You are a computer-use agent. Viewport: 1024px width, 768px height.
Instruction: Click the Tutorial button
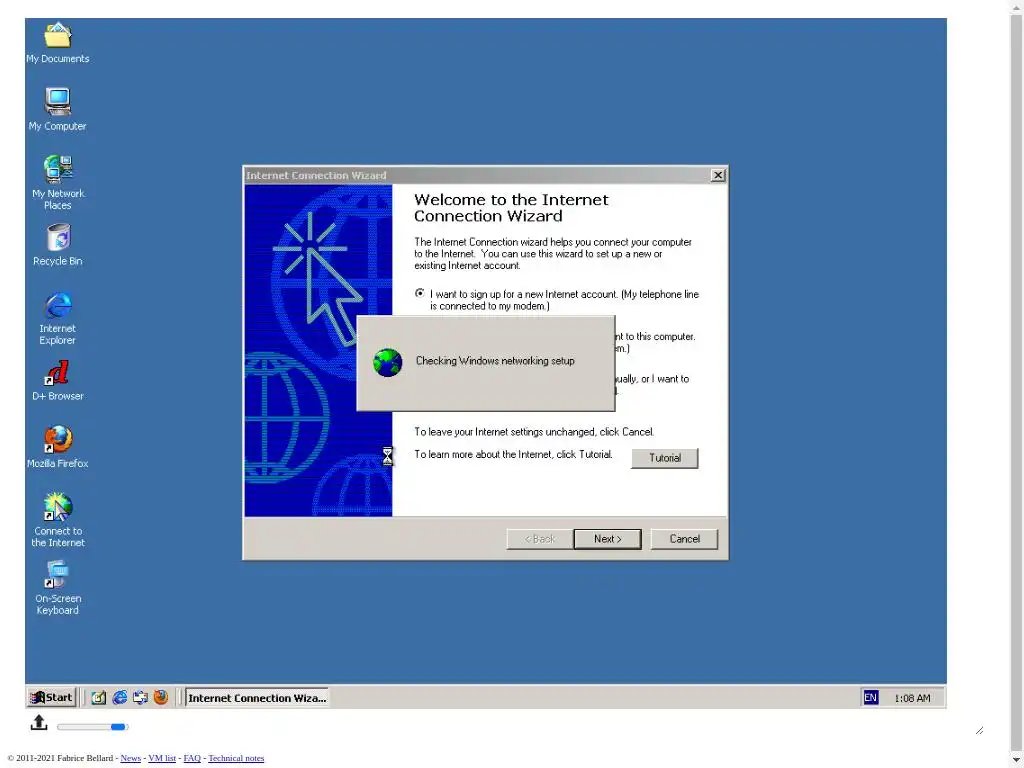pyautogui.click(x=664, y=458)
